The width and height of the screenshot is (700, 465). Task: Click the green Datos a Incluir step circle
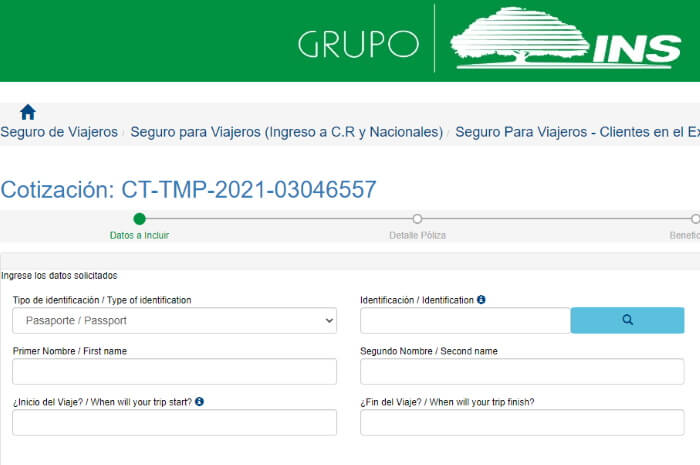pos(139,219)
